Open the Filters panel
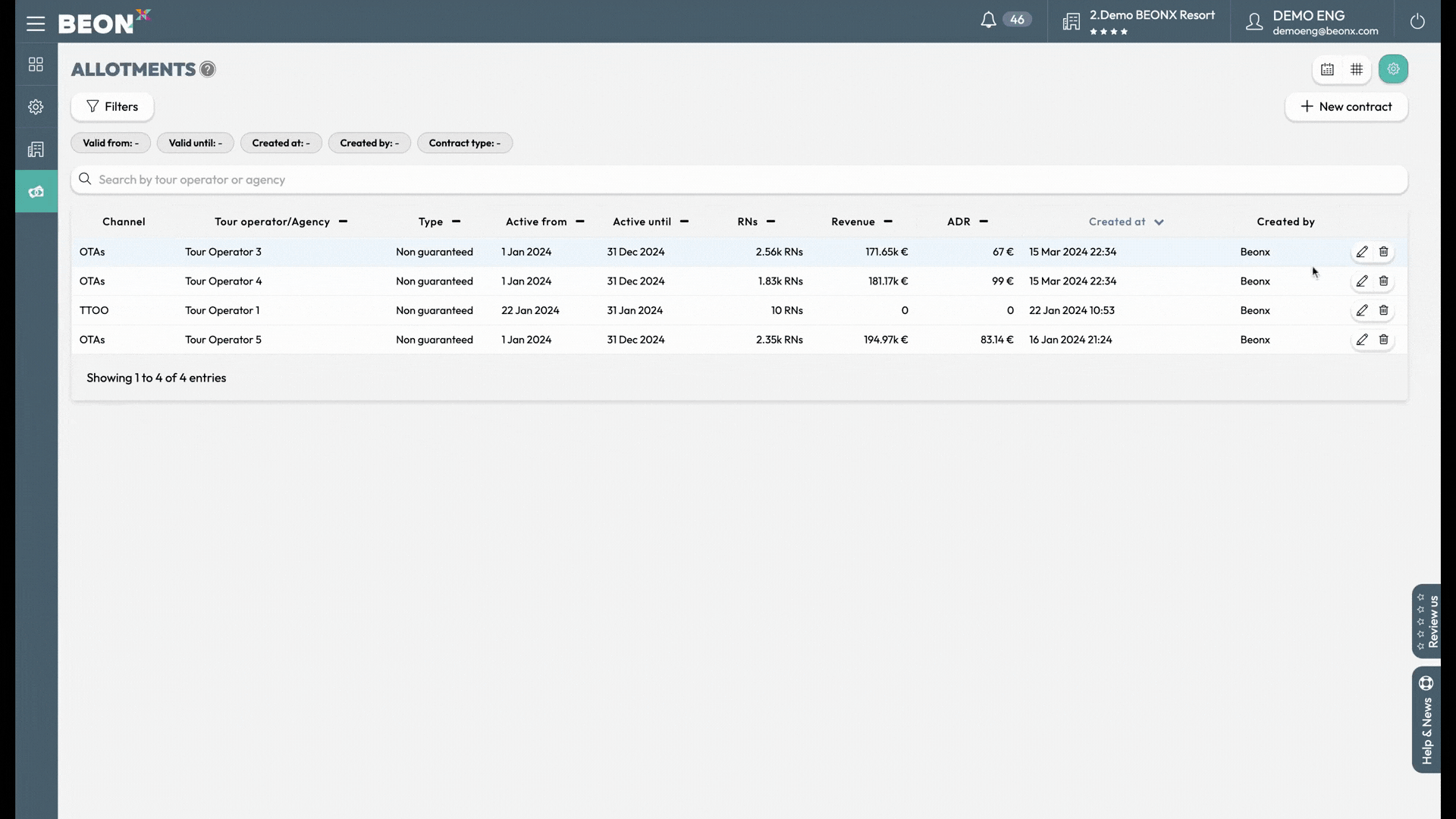The image size is (1456, 819). (112, 107)
